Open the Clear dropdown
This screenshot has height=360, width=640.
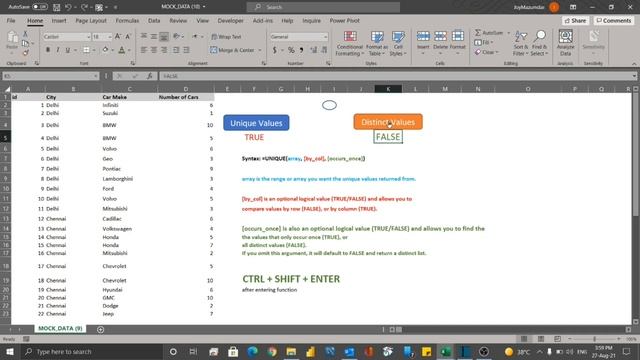click(x=487, y=52)
